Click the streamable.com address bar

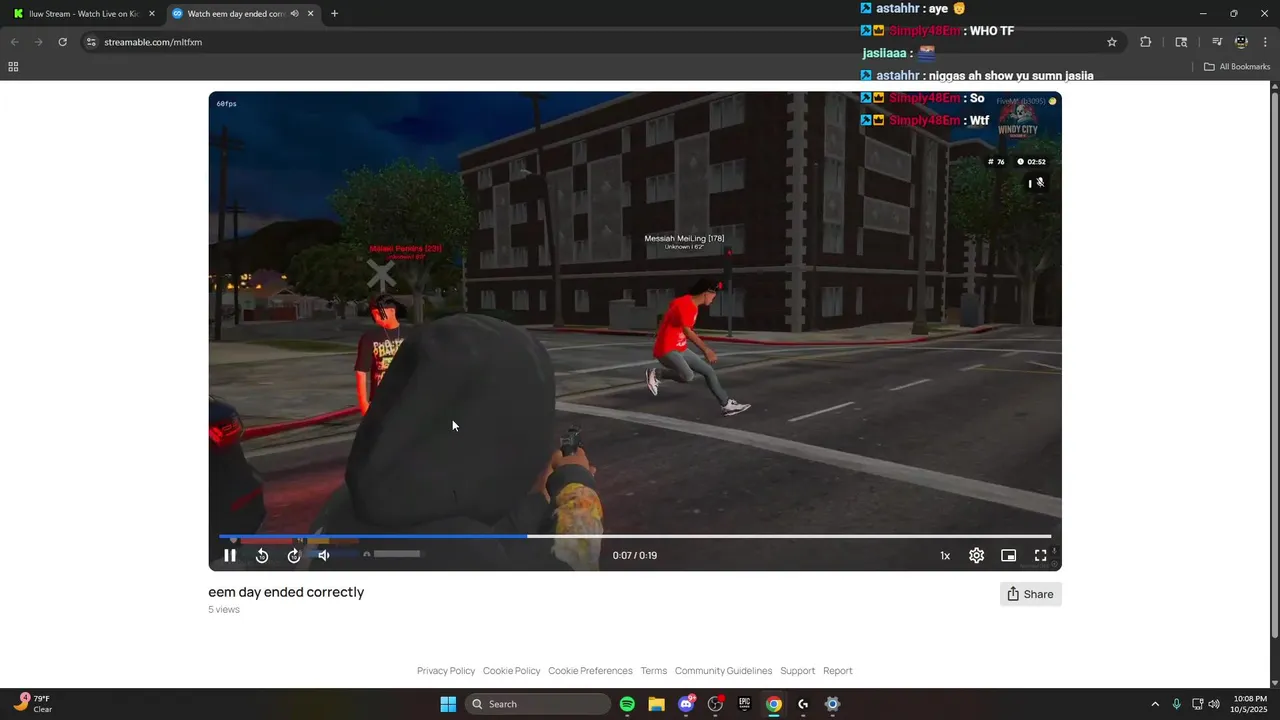600,42
